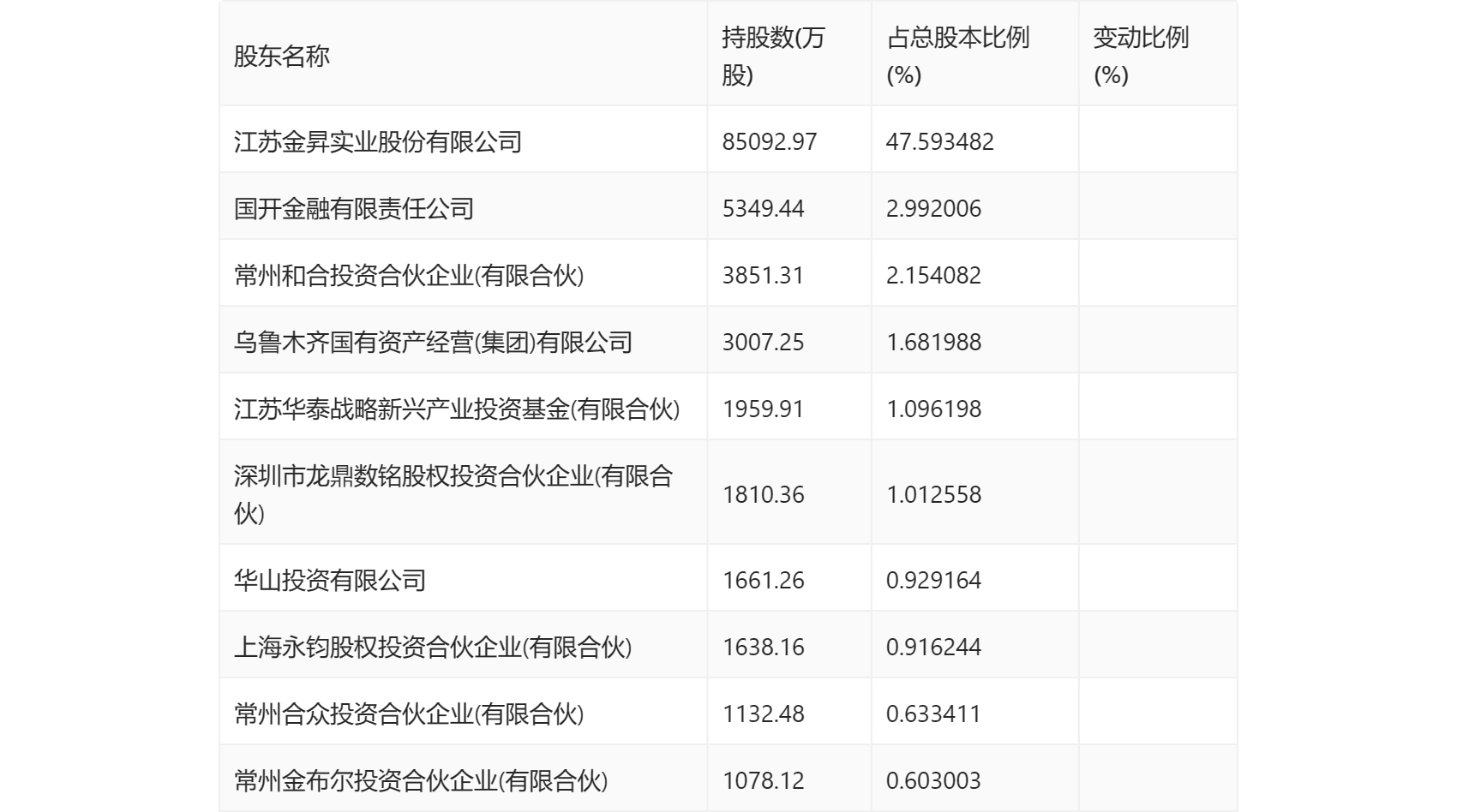Viewport: 1457px width, 812px height.
Task: Click shares value 3851.31
Action: pyautogui.click(x=764, y=275)
